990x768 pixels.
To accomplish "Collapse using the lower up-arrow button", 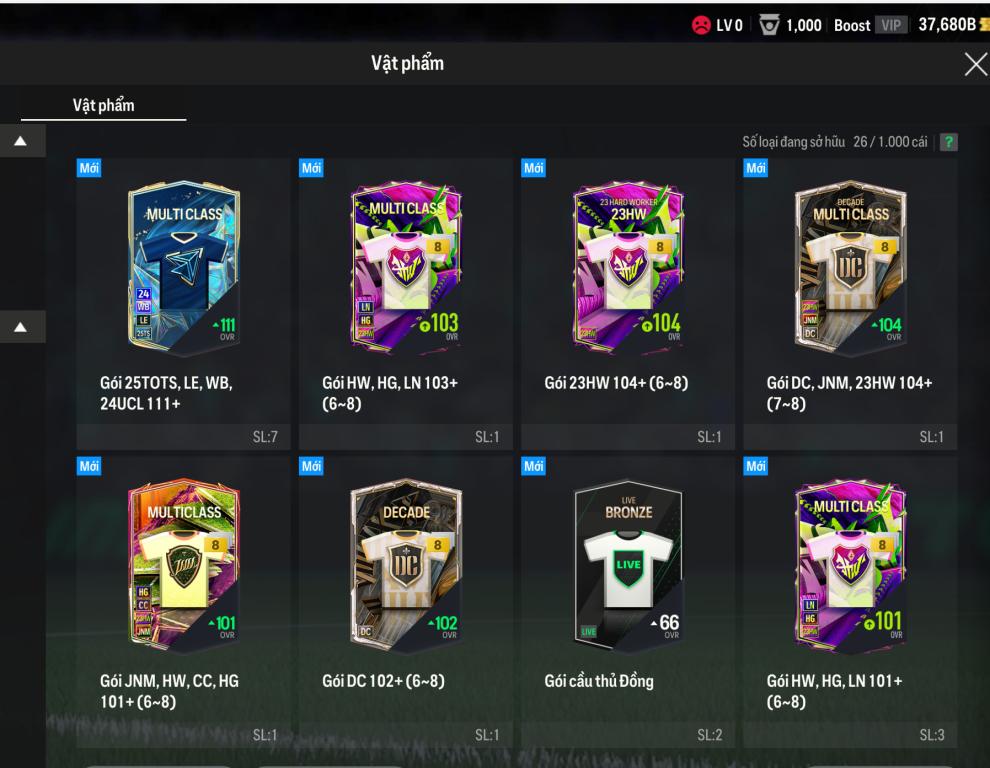I will pos(21,327).
